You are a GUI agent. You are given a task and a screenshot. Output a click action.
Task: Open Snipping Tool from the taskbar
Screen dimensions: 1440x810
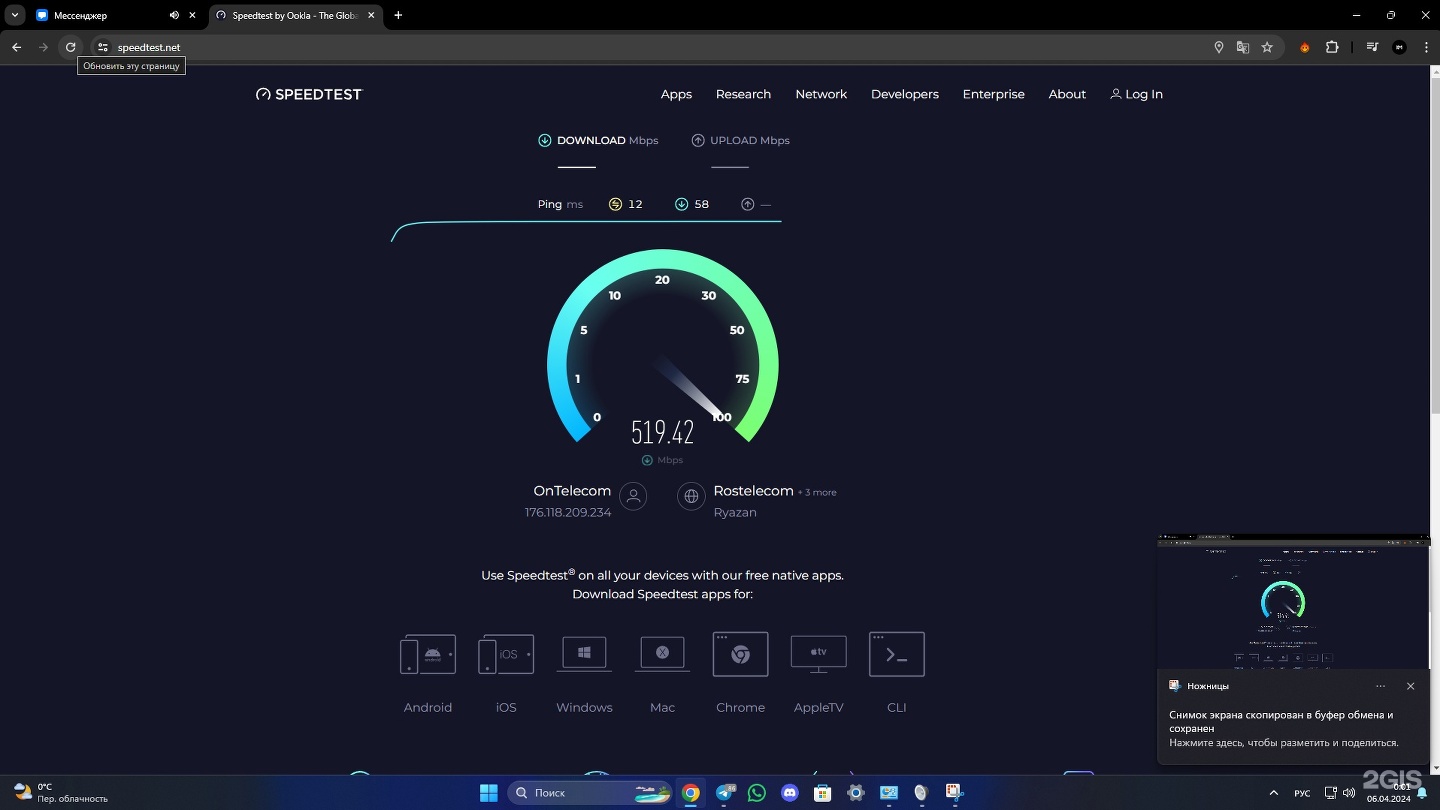click(x=954, y=793)
